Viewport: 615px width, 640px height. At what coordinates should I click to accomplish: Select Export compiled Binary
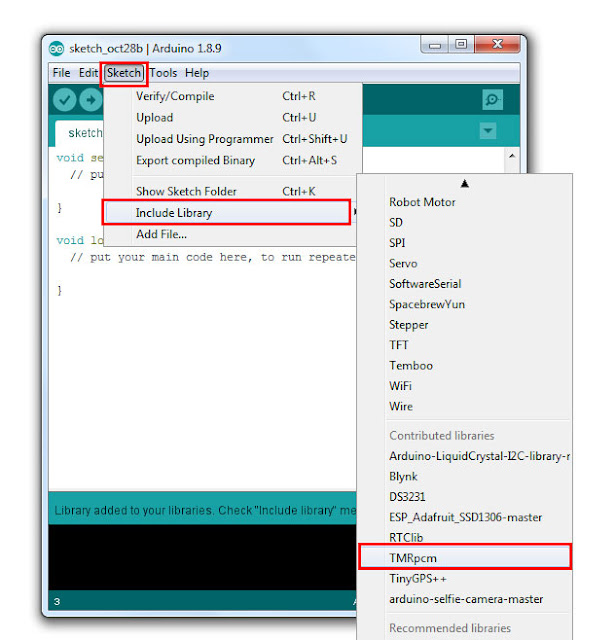(233, 160)
